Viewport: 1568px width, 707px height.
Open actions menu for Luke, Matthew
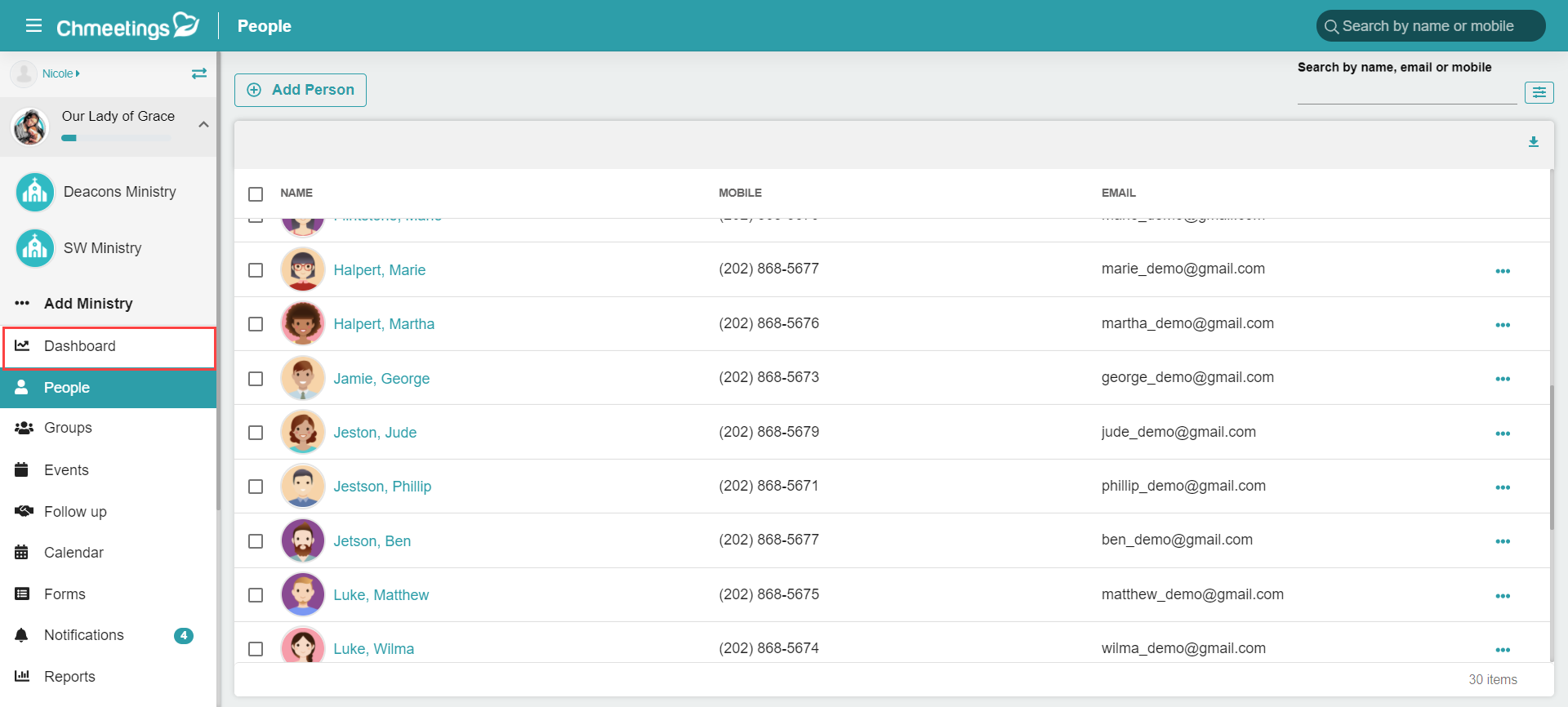point(1503,596)
